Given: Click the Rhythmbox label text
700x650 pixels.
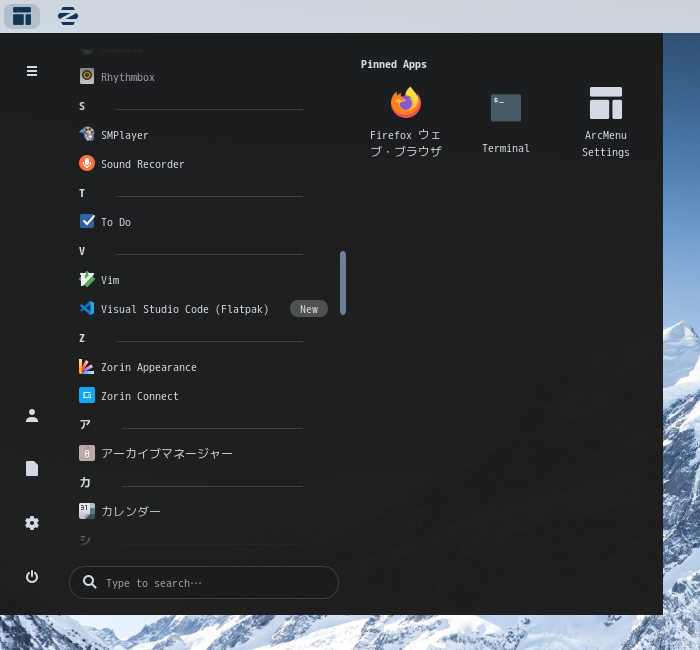Looking at the screenshot, I should 128,77.
